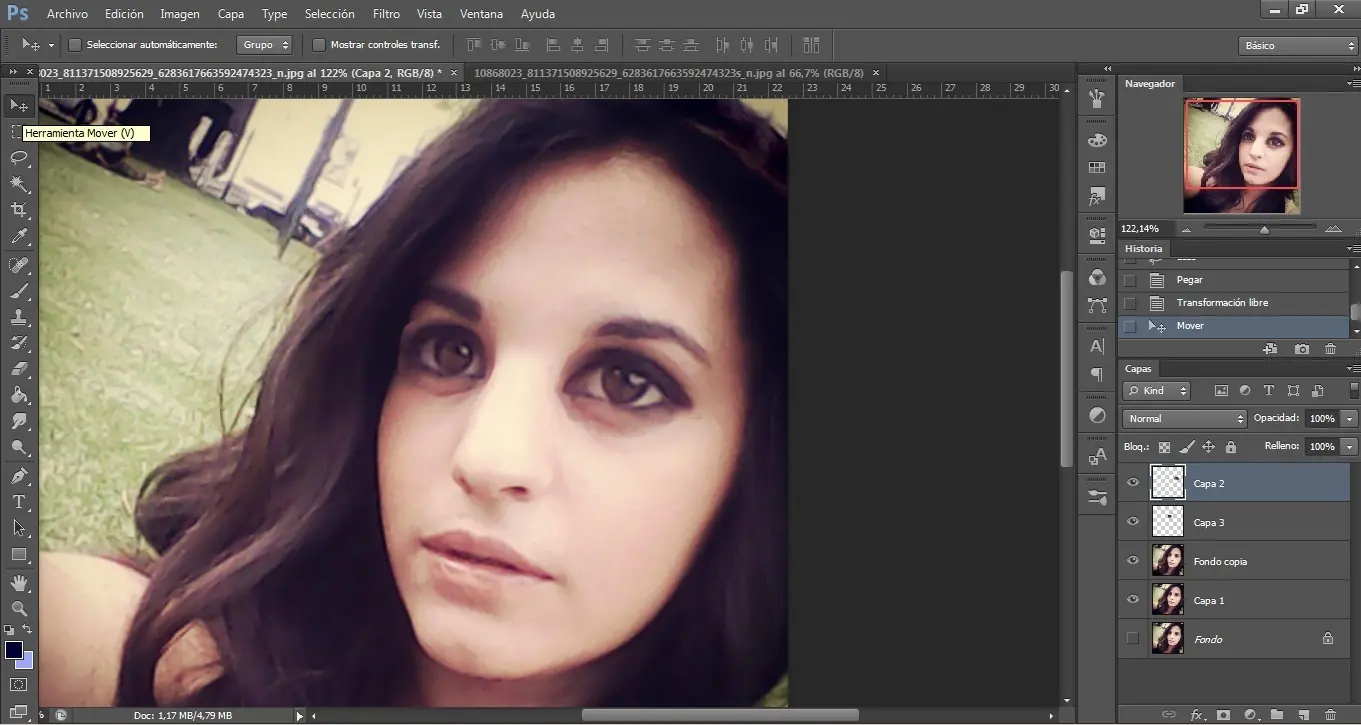Open the Ventana menu
This screenshot has width=1361, height=725.
(x=482, y=14)
